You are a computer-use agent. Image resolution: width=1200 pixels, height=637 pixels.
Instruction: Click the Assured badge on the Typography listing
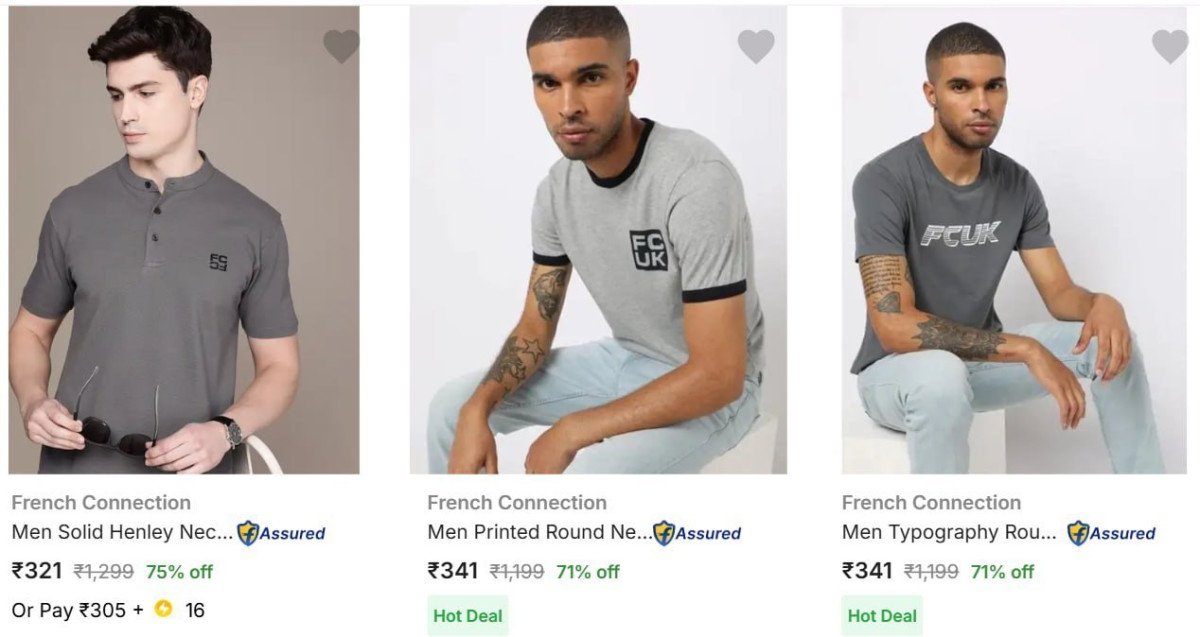pyautogui.click(x=1113, y=535)
